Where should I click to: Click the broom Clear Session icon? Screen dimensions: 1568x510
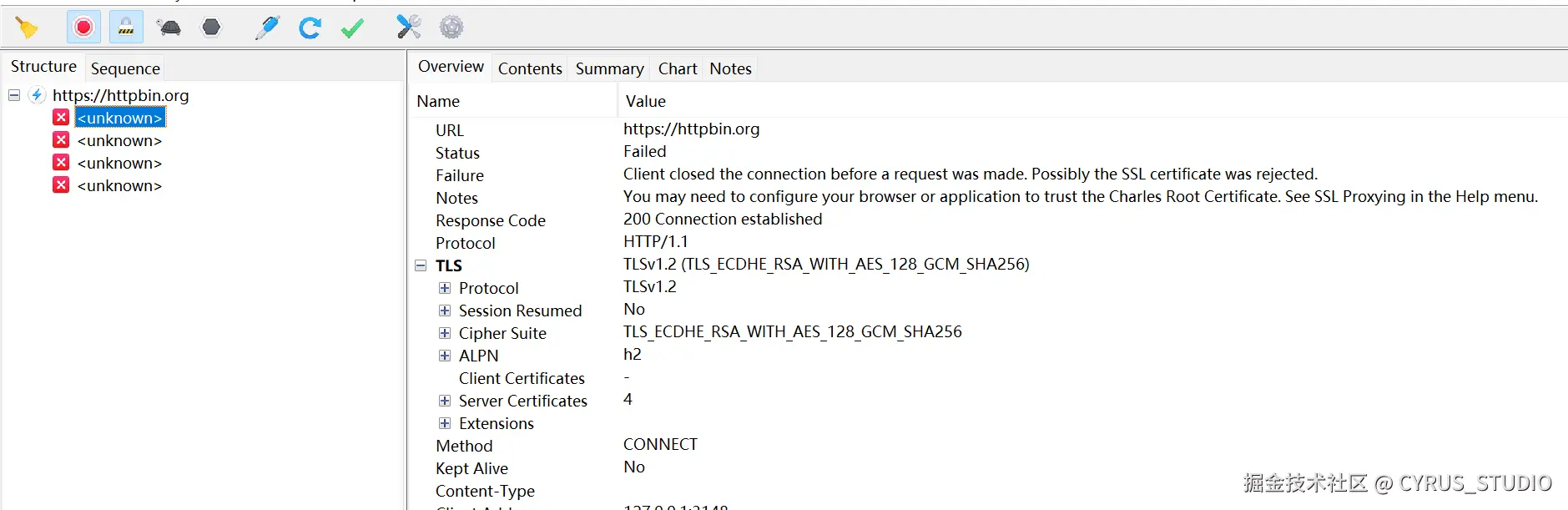27,28
